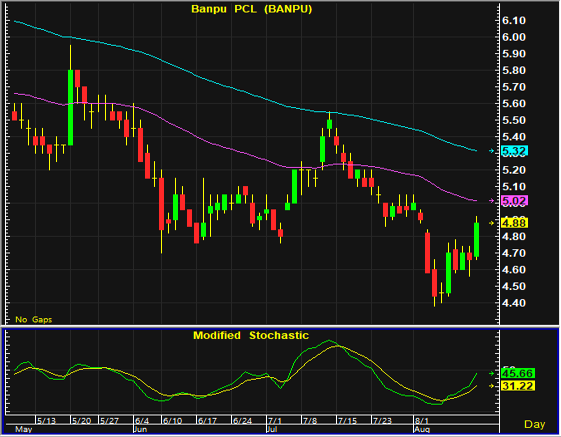This screenshot has height=437, width=561.
Task: Click the 7/23 date label
Action: pos(382,421)
